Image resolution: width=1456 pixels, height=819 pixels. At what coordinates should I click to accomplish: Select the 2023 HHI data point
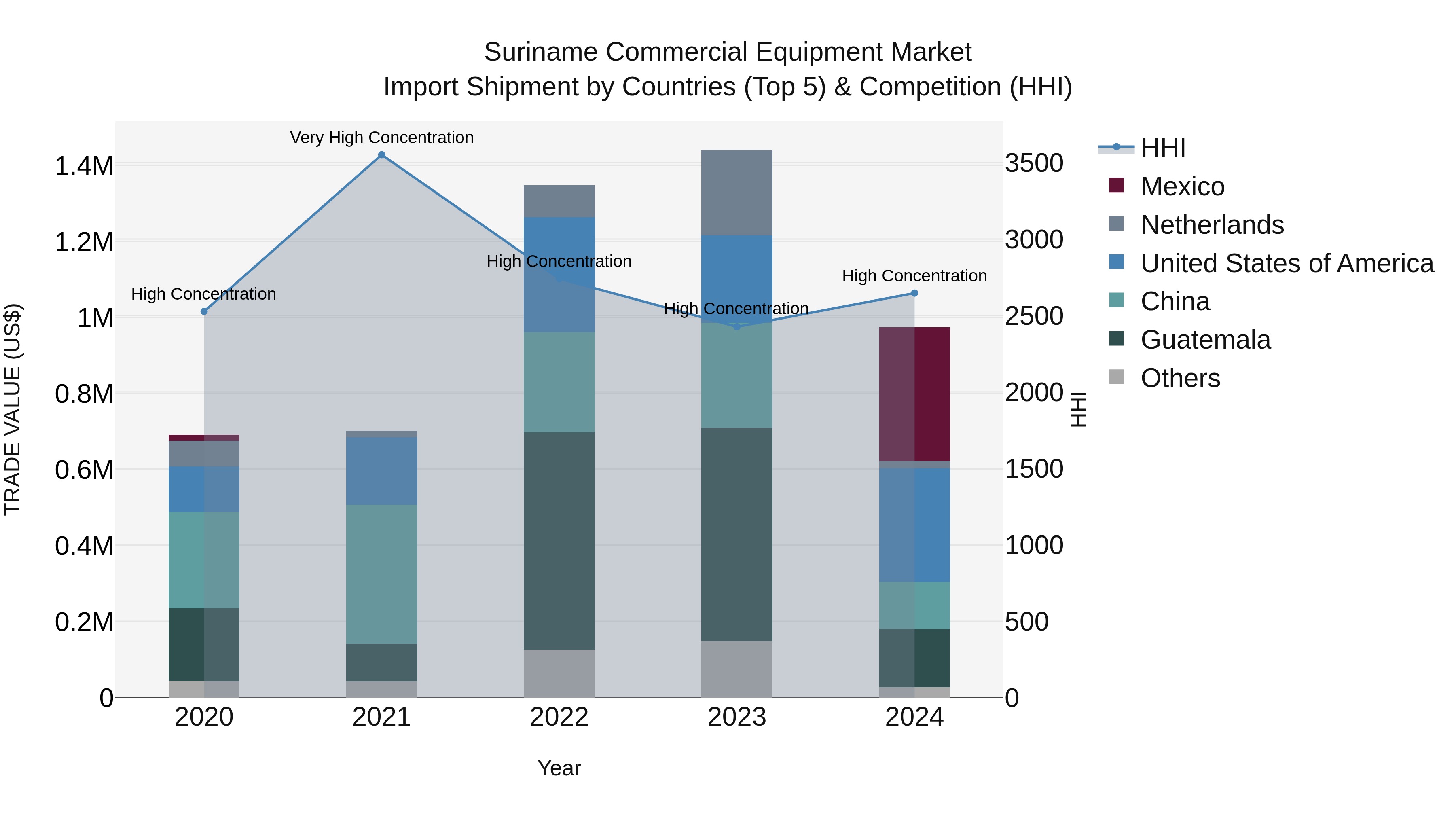[736, 327]
